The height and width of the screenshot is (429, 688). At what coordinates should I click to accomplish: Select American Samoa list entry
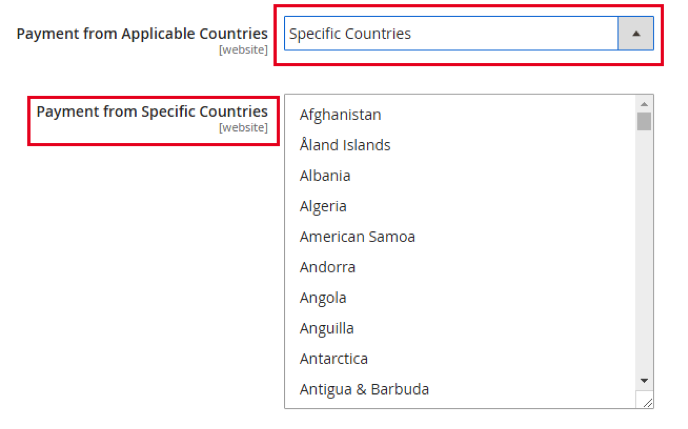(x=357, y=237)
